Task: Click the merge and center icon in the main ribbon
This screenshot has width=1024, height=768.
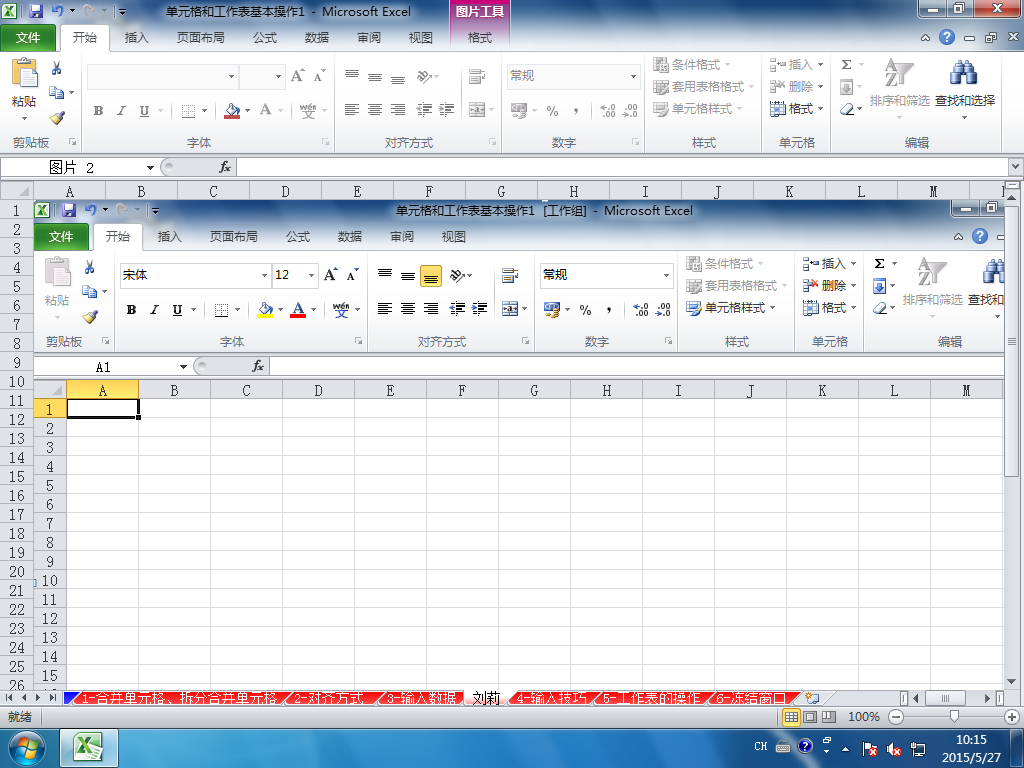Action: pos(477,110)
